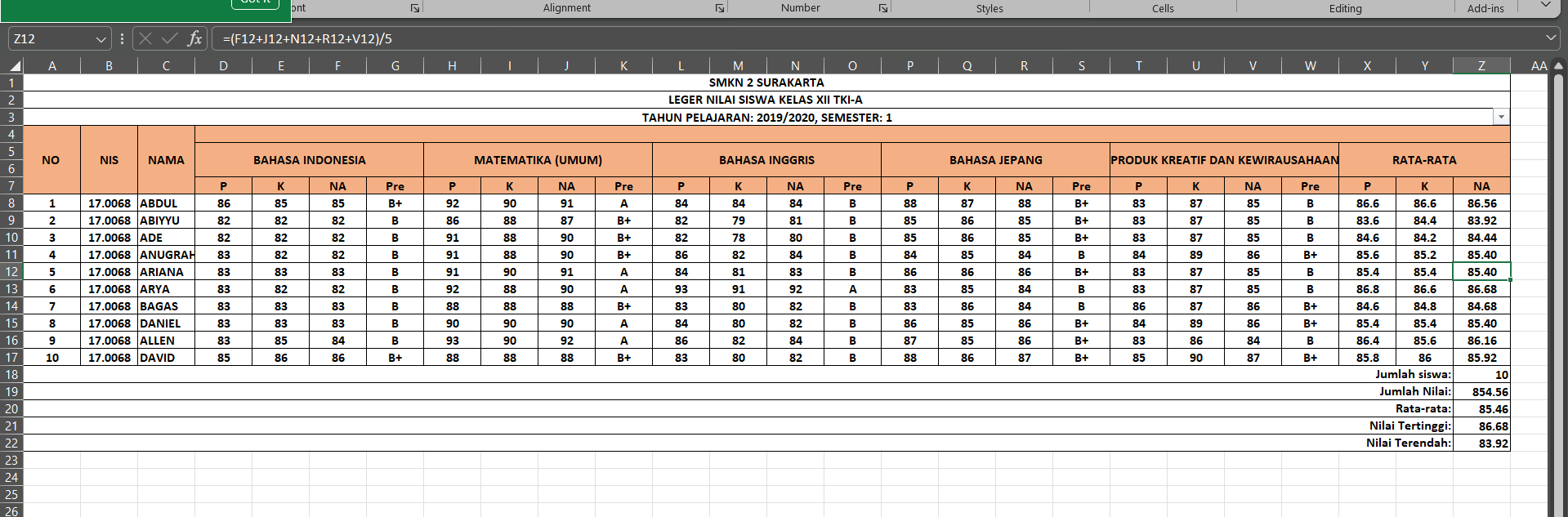
Task: Open the Number format dialog launcher
Action: coord(883,8)
